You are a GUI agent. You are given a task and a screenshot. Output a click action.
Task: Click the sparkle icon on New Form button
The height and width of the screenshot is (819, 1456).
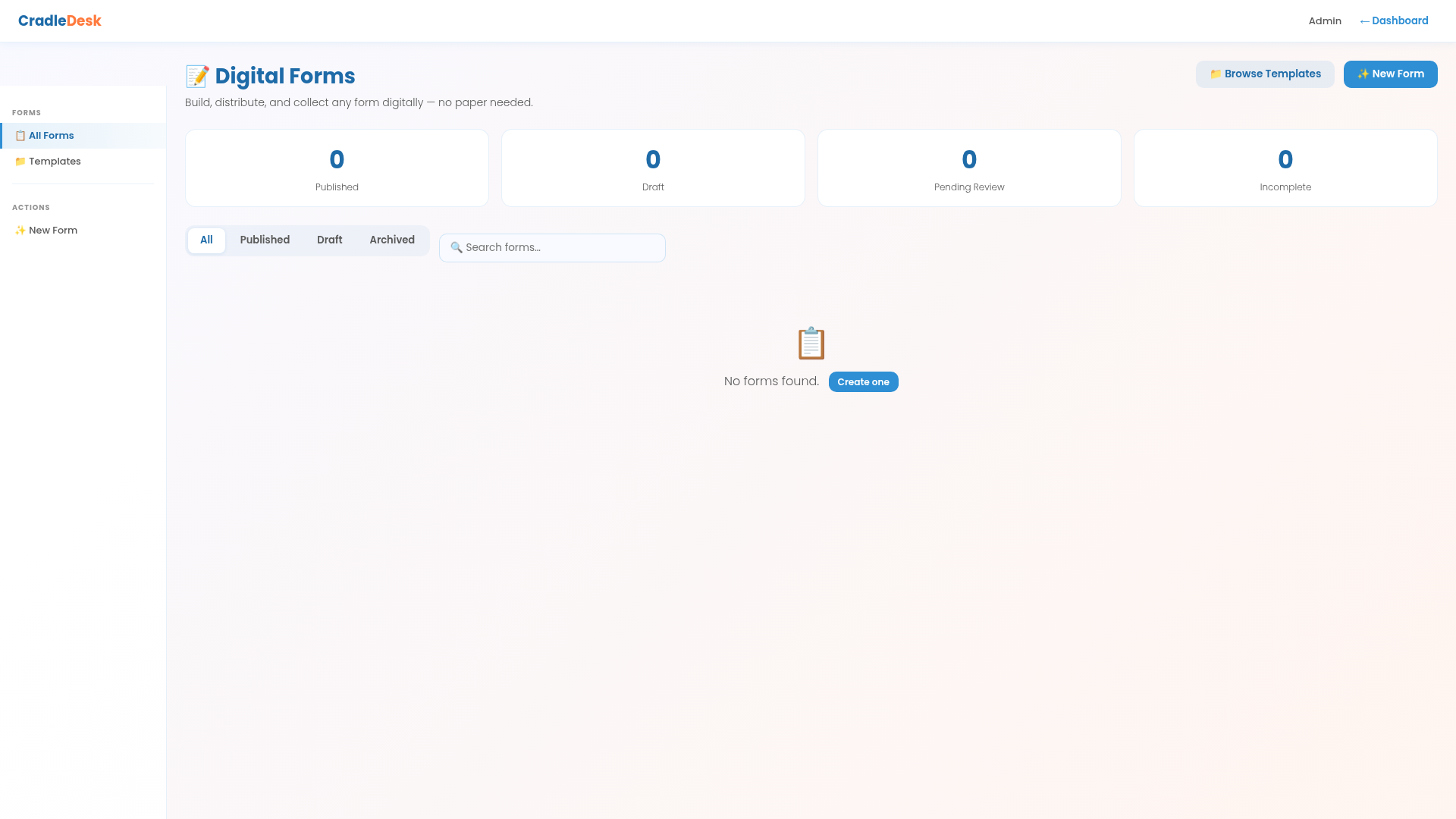click(1363, 74)
